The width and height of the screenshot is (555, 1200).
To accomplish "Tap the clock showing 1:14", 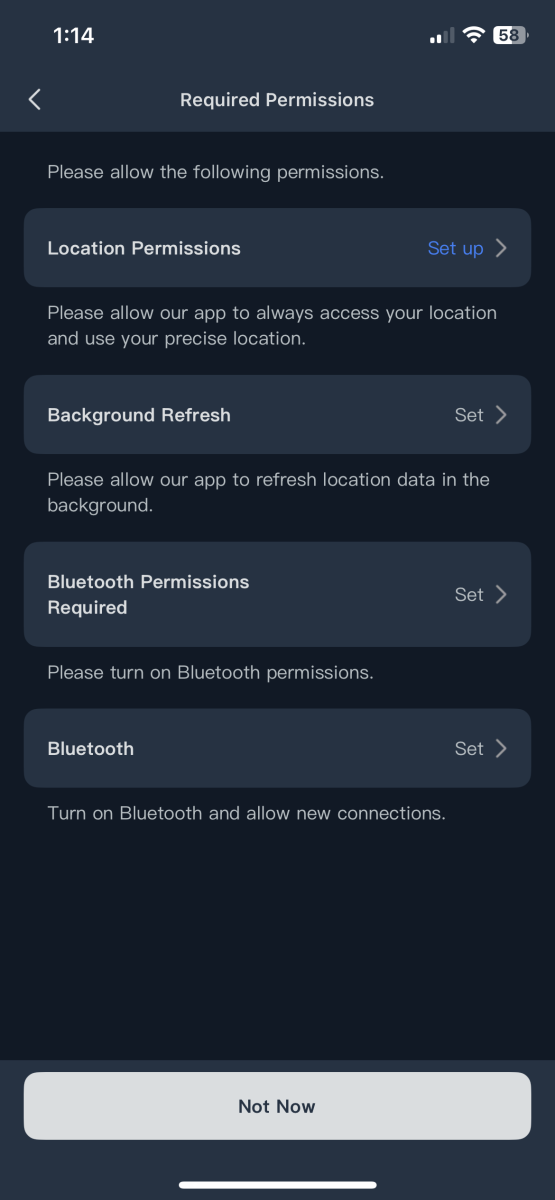I will 73,35.
